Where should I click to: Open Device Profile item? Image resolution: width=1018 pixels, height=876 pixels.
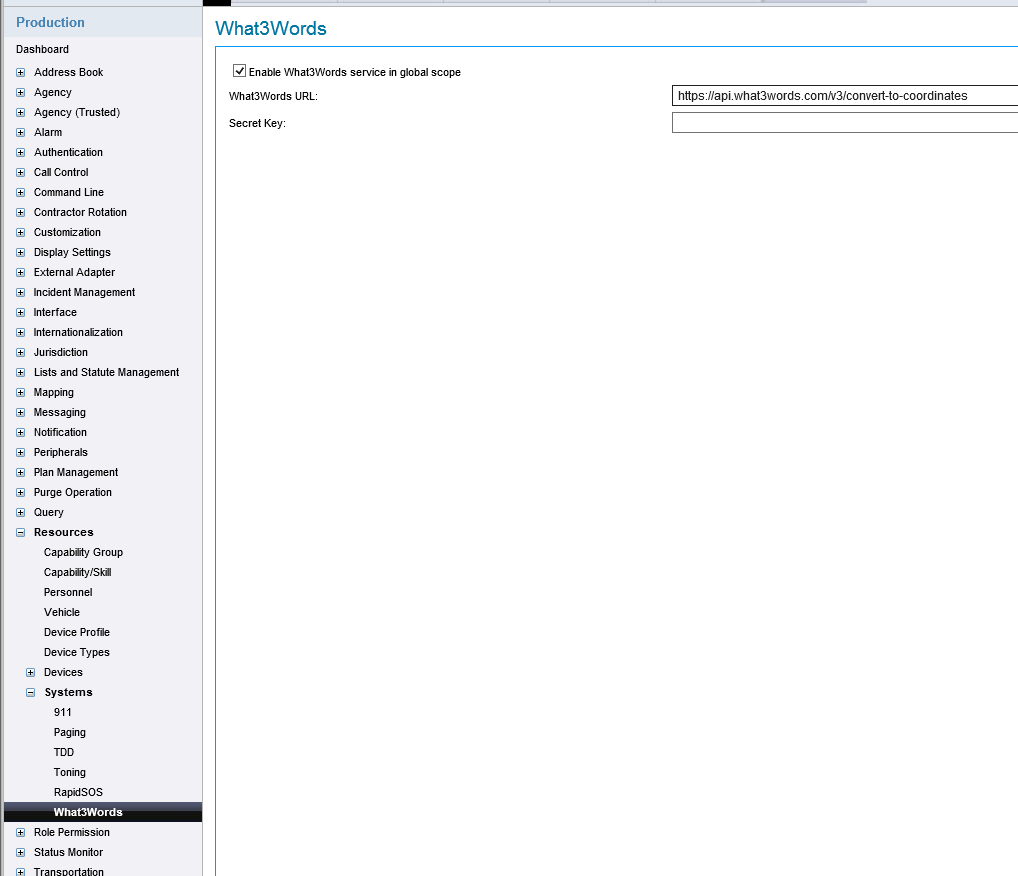[x=77, y=632]
